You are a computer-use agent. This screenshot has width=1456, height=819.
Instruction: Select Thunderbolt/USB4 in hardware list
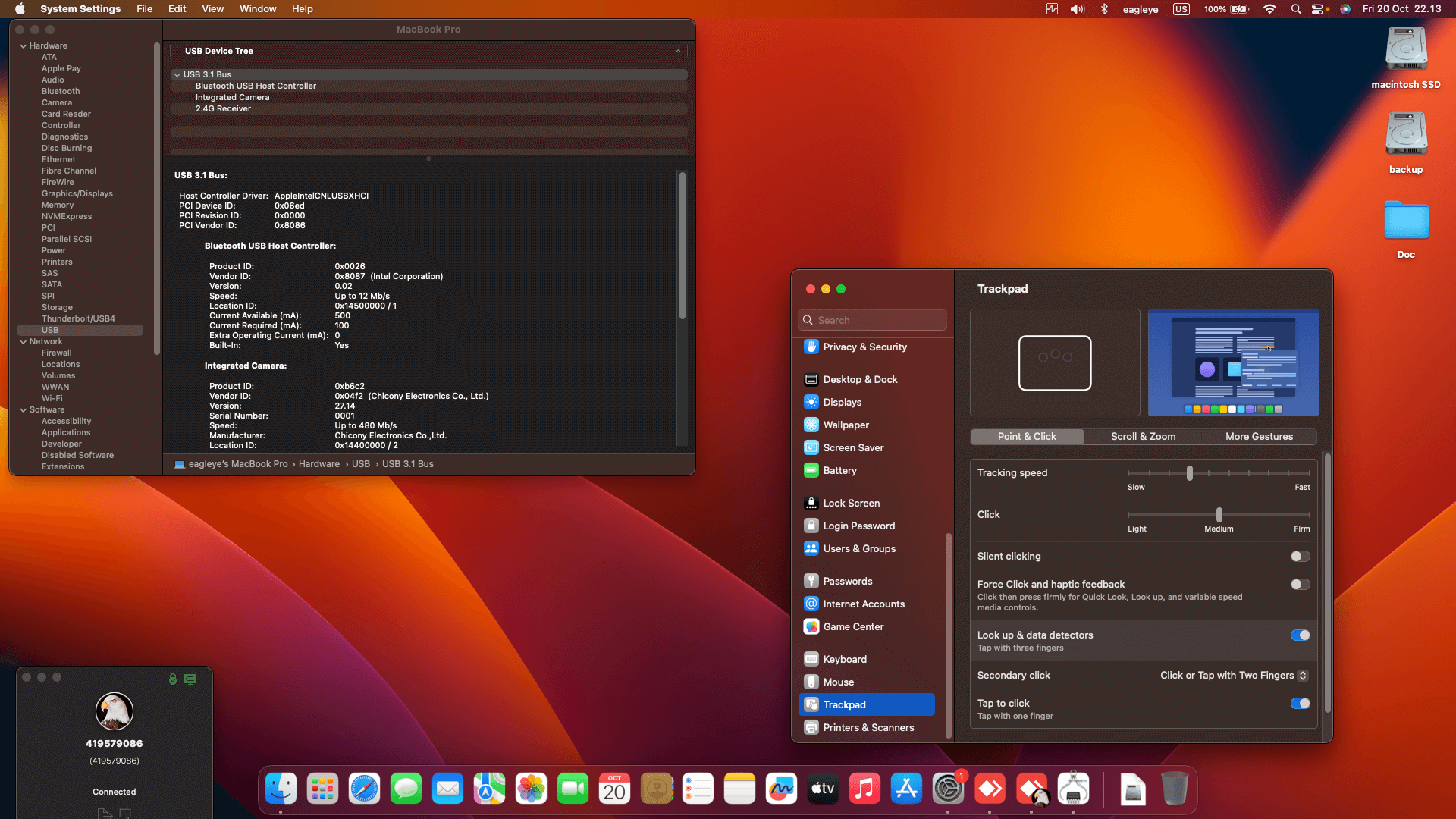tap(78, 318)
